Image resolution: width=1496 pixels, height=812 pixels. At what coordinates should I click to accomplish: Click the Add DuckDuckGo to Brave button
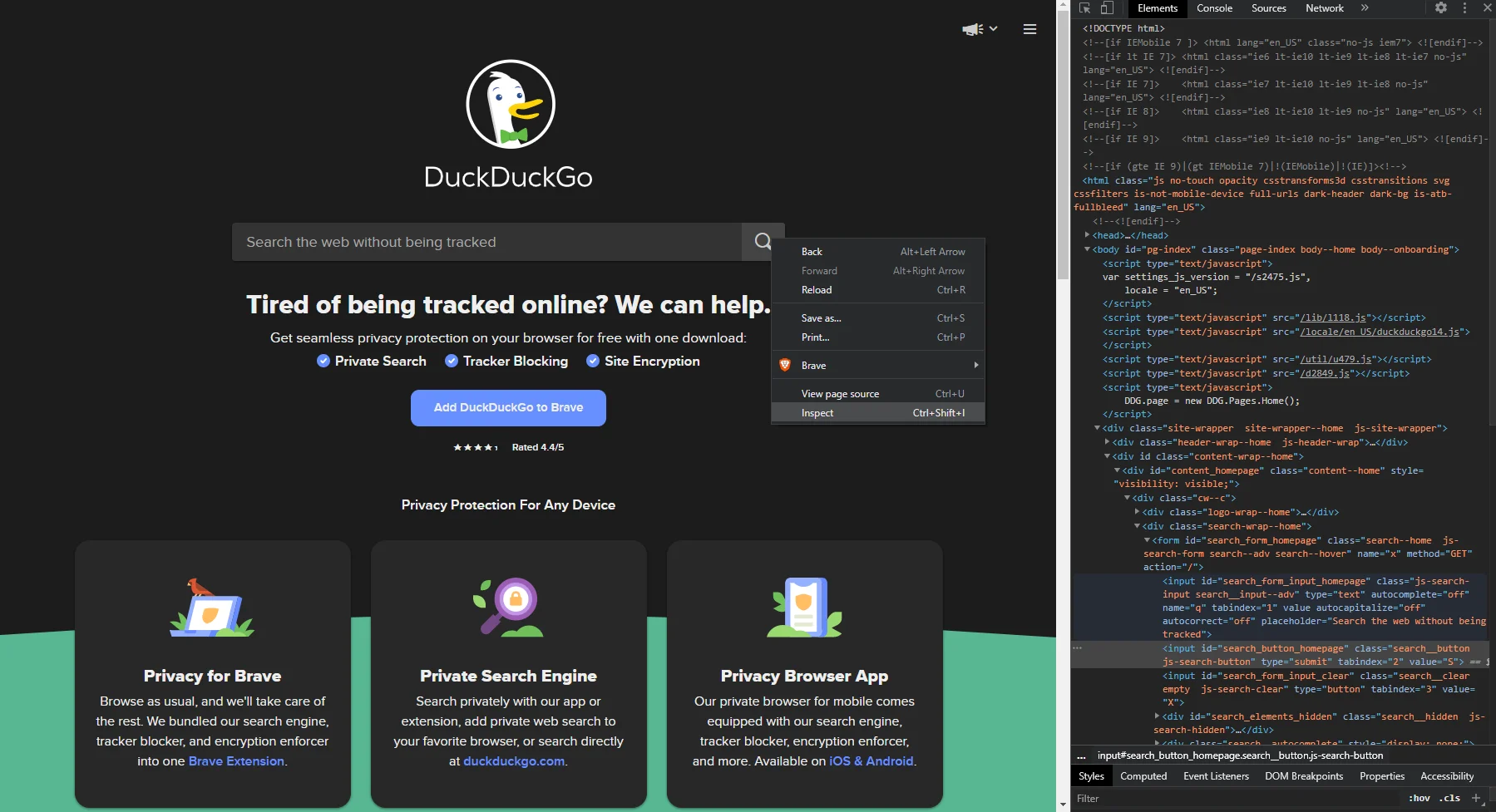[x=508, y=408]
